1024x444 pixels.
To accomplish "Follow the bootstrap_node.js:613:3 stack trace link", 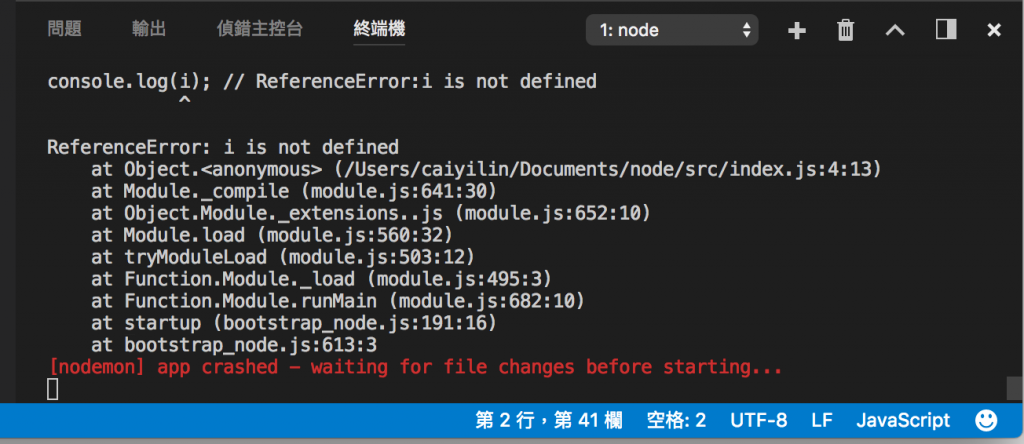I will (x=251, y=345).
